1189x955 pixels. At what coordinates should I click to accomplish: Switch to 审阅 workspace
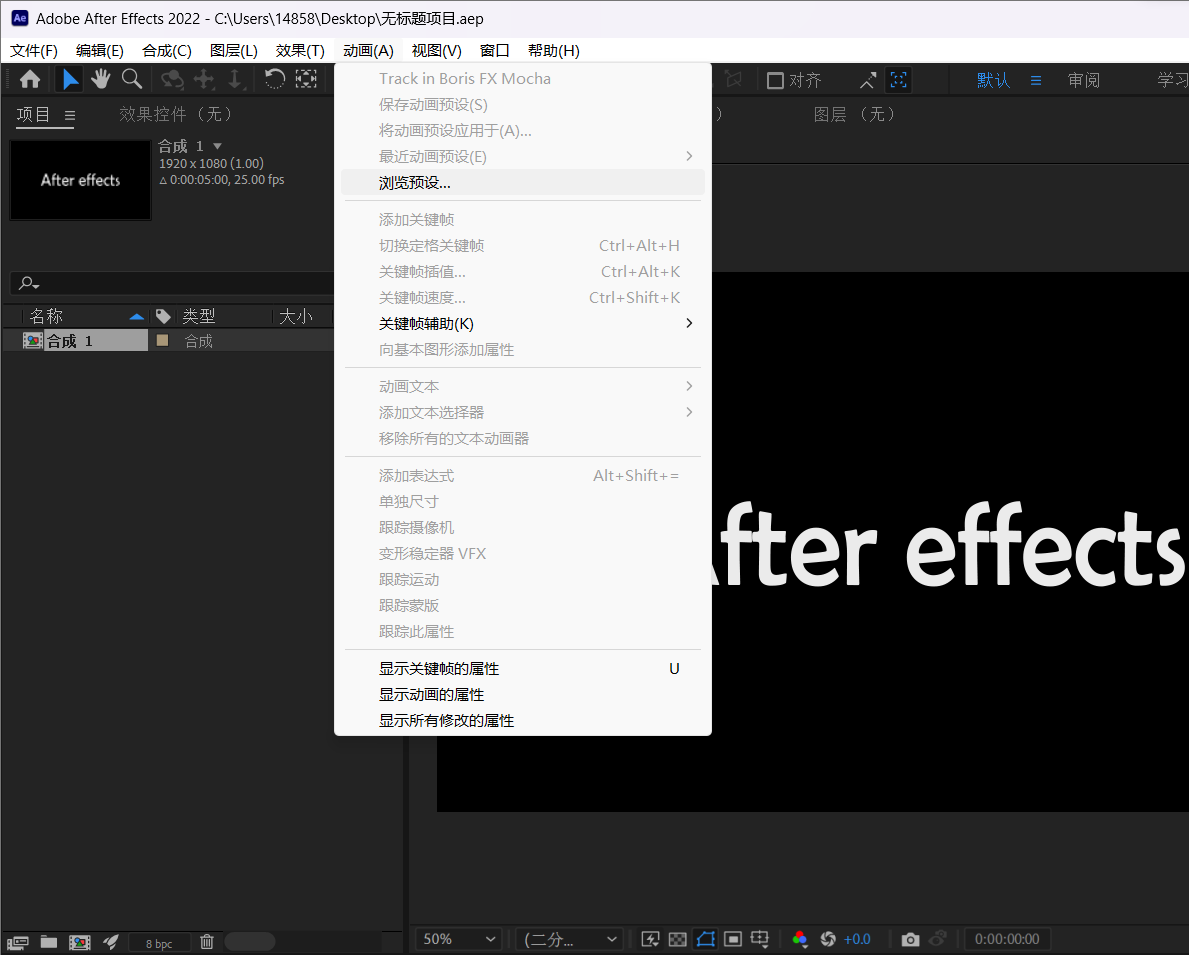point(1084,80)
